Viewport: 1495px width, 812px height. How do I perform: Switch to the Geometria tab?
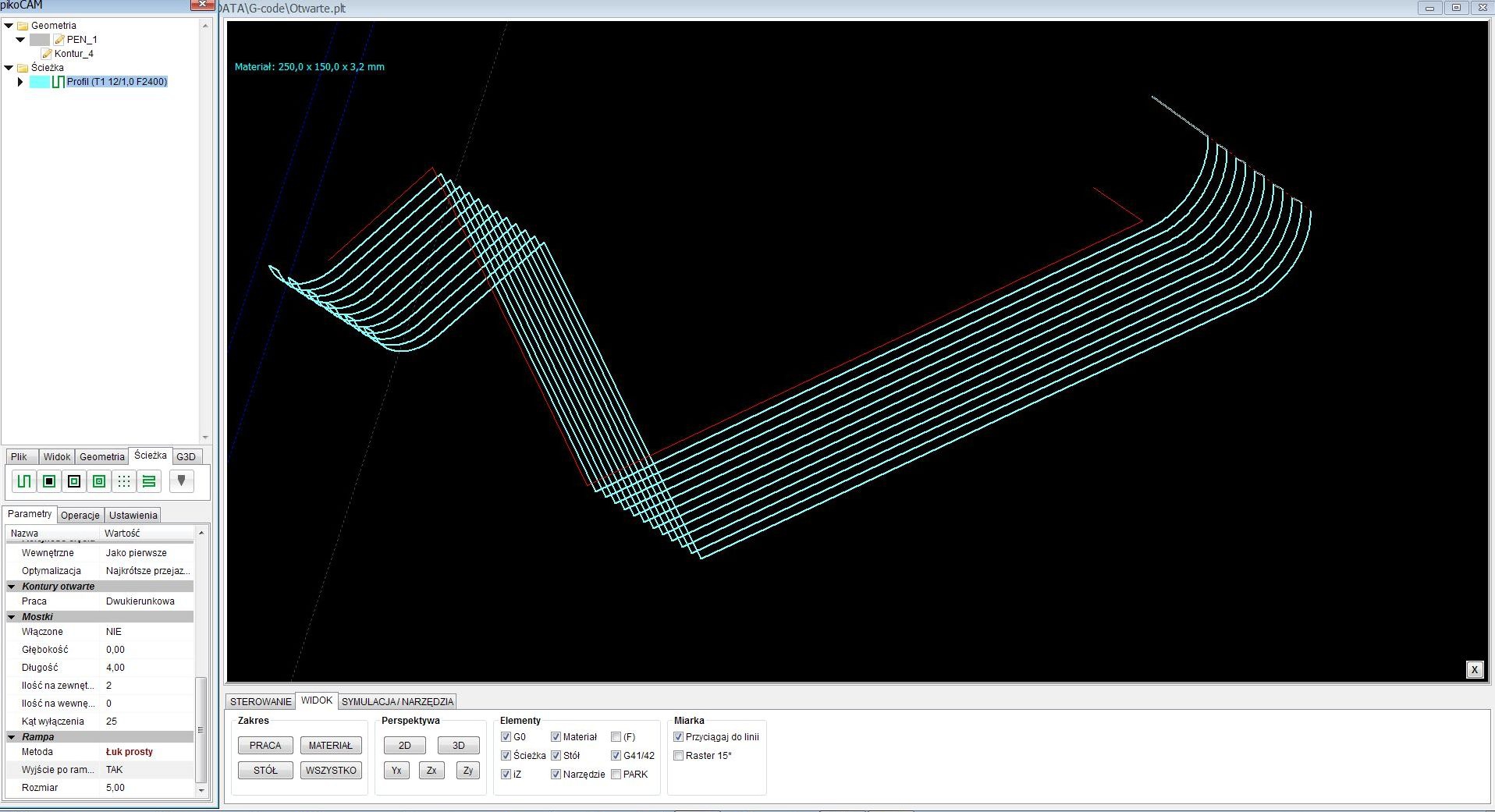(x=101, y=457)
